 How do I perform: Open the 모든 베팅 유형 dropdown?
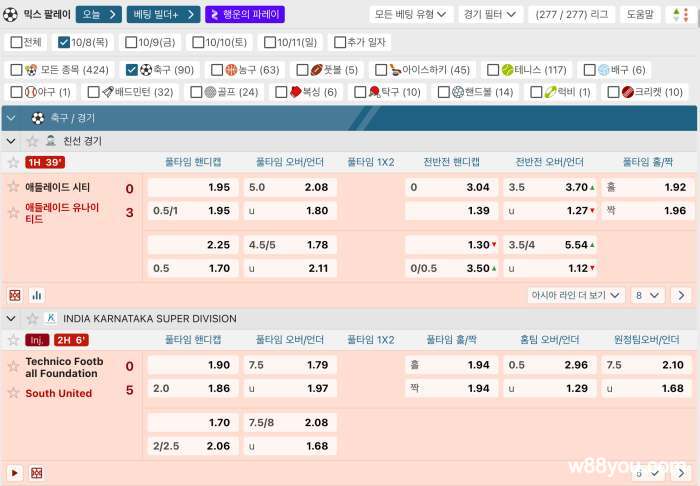tap(411, 15)
